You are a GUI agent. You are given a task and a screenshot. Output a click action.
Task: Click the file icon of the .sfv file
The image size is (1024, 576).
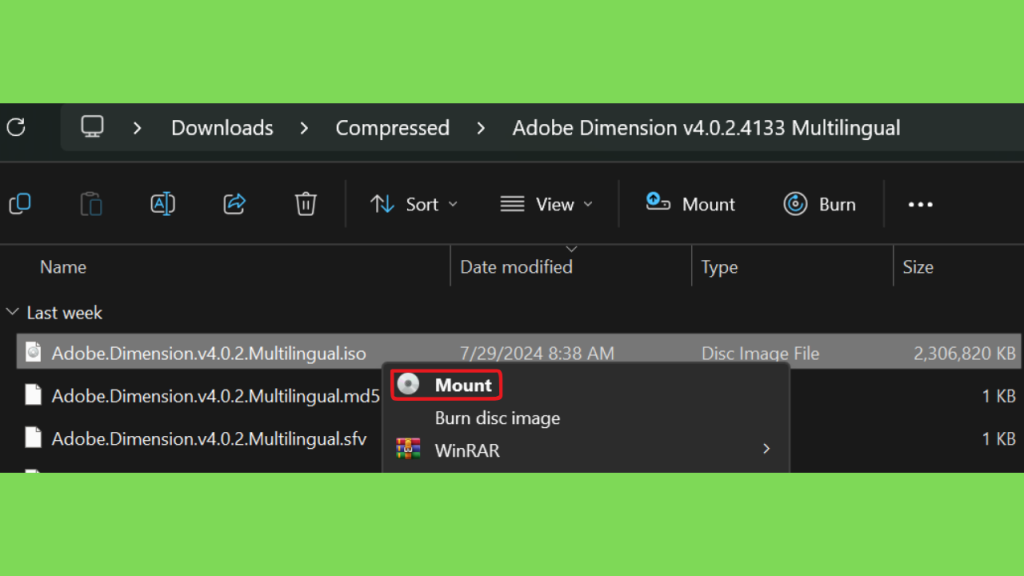[33, 438]
